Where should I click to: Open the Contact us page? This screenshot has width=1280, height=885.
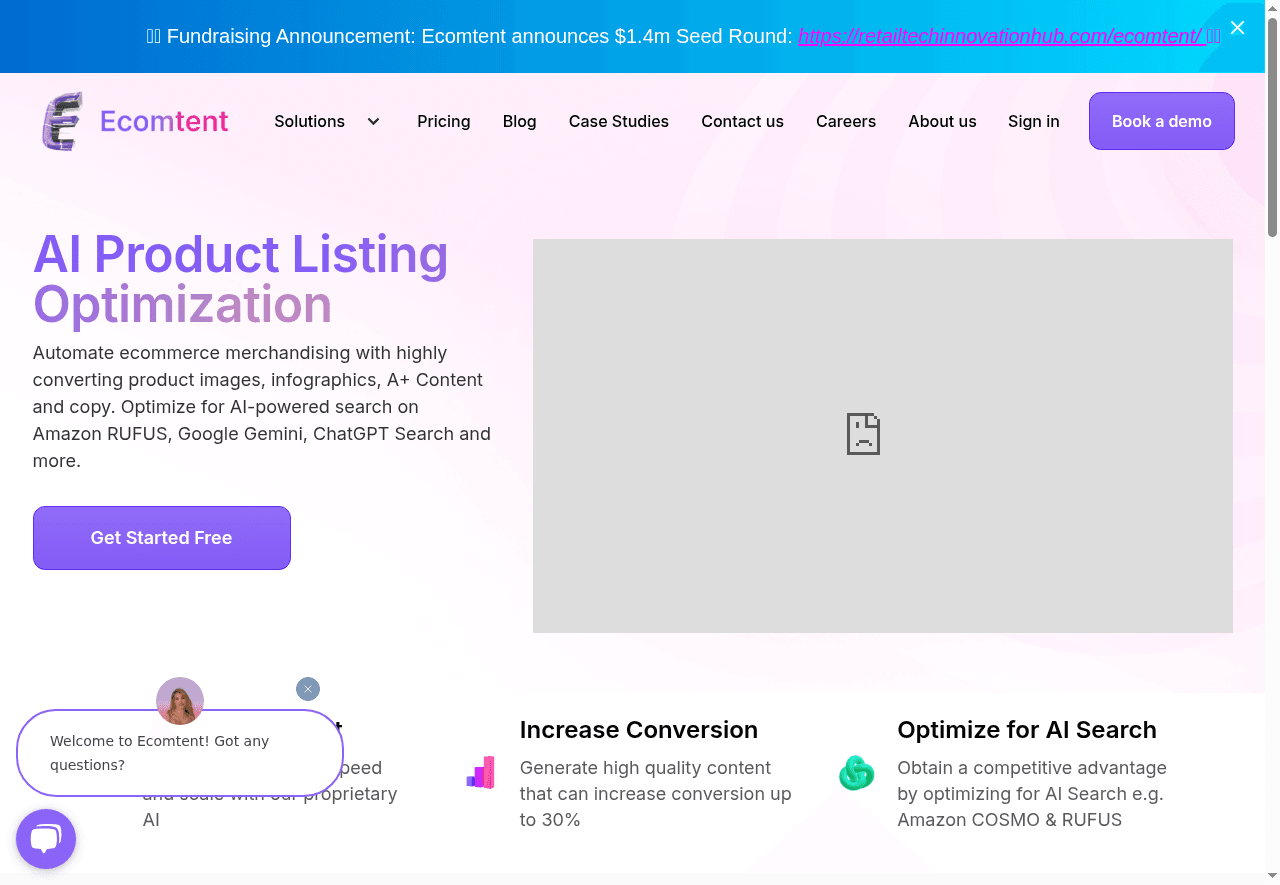(742, 122)
